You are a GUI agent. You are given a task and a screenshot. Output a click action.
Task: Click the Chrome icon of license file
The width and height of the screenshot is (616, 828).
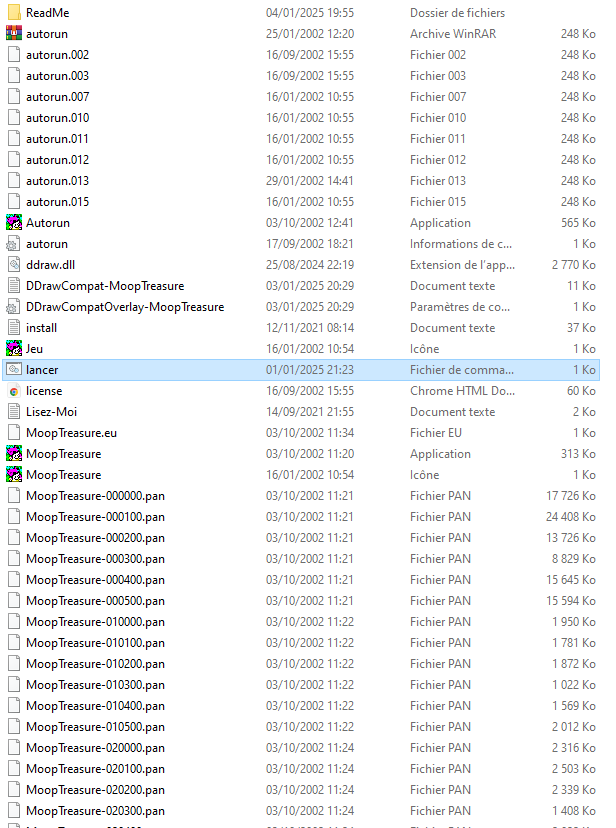click(14, 391)
